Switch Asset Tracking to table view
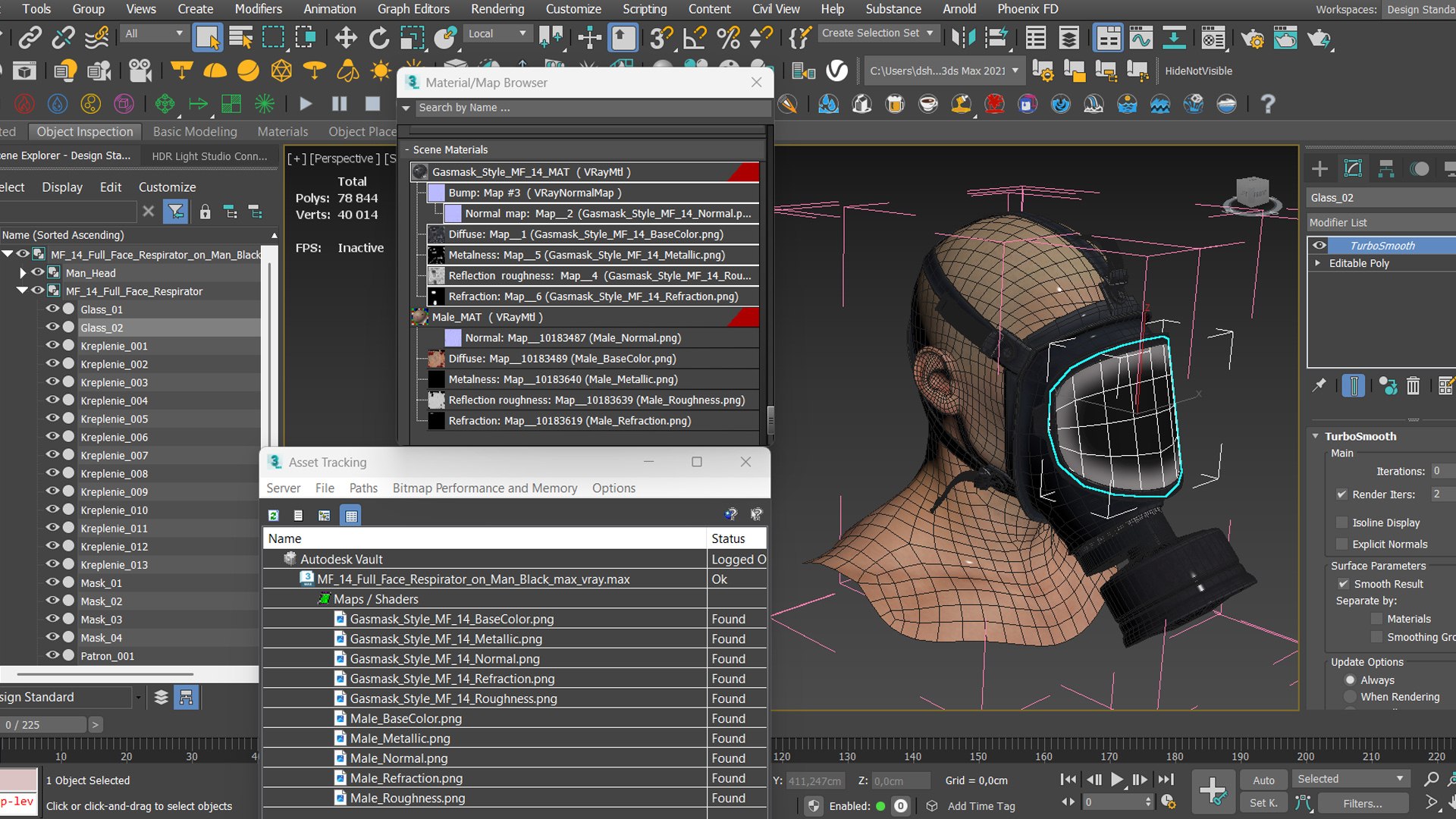The width and height of the screenshot is (1456, 819). (350, 516)
